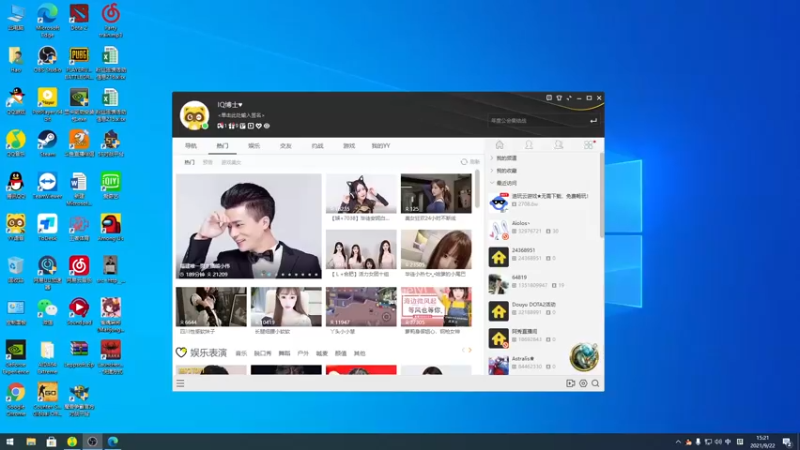Open Windows Start menu

click(x=10, y=441)
